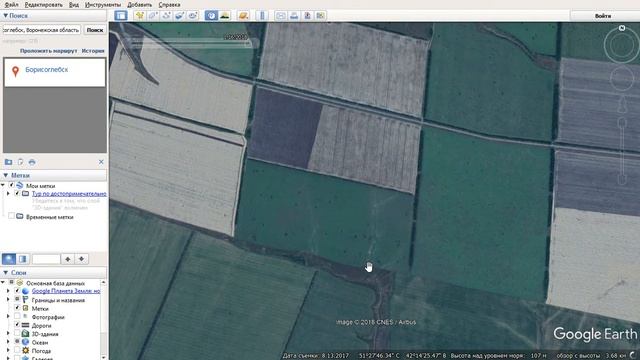The image size is (640, 360).
Task: Enable 3D-здания layer checkbox
Action: [x=17, y=333]
